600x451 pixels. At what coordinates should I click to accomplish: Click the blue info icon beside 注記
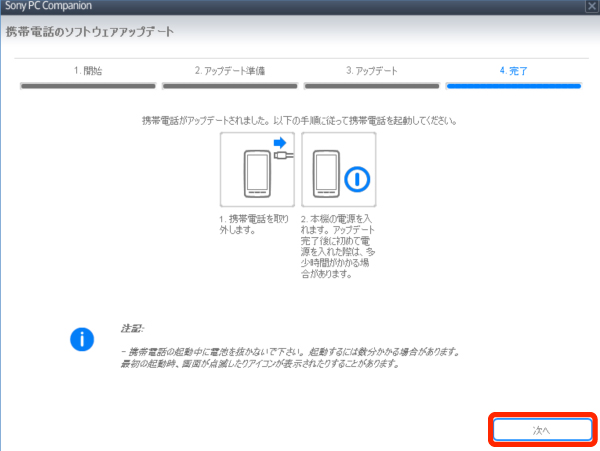pyautogui.click(x=81, y=339)
